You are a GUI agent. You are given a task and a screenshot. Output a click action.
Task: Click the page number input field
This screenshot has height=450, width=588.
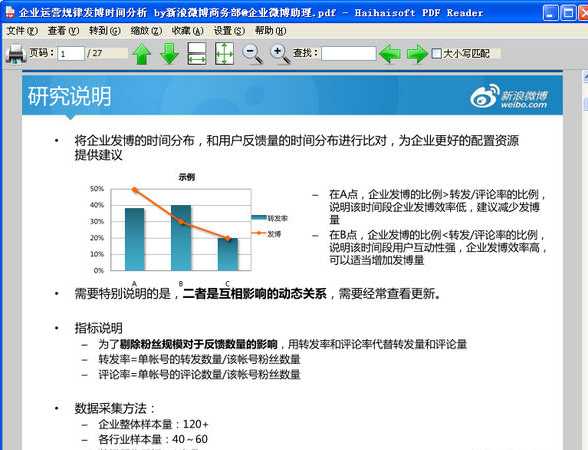[x=71, y=54]
